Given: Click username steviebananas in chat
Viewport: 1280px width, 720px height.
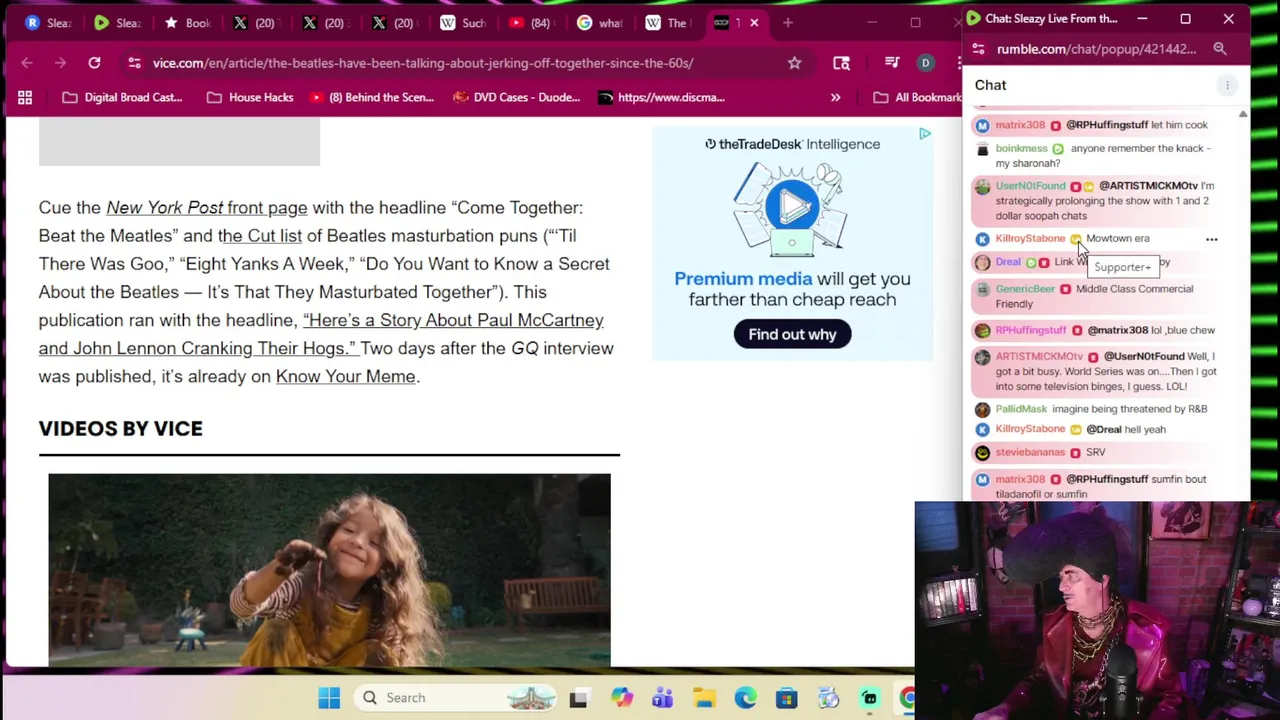Looking at the screenshot, I should click(x=1030, y=452).
